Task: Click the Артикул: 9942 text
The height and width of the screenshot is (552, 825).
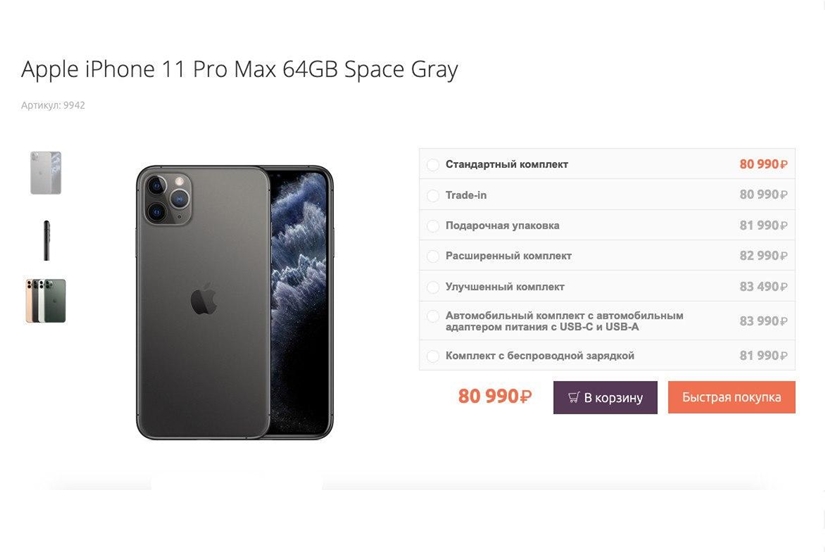Action: tap(53, 105)
